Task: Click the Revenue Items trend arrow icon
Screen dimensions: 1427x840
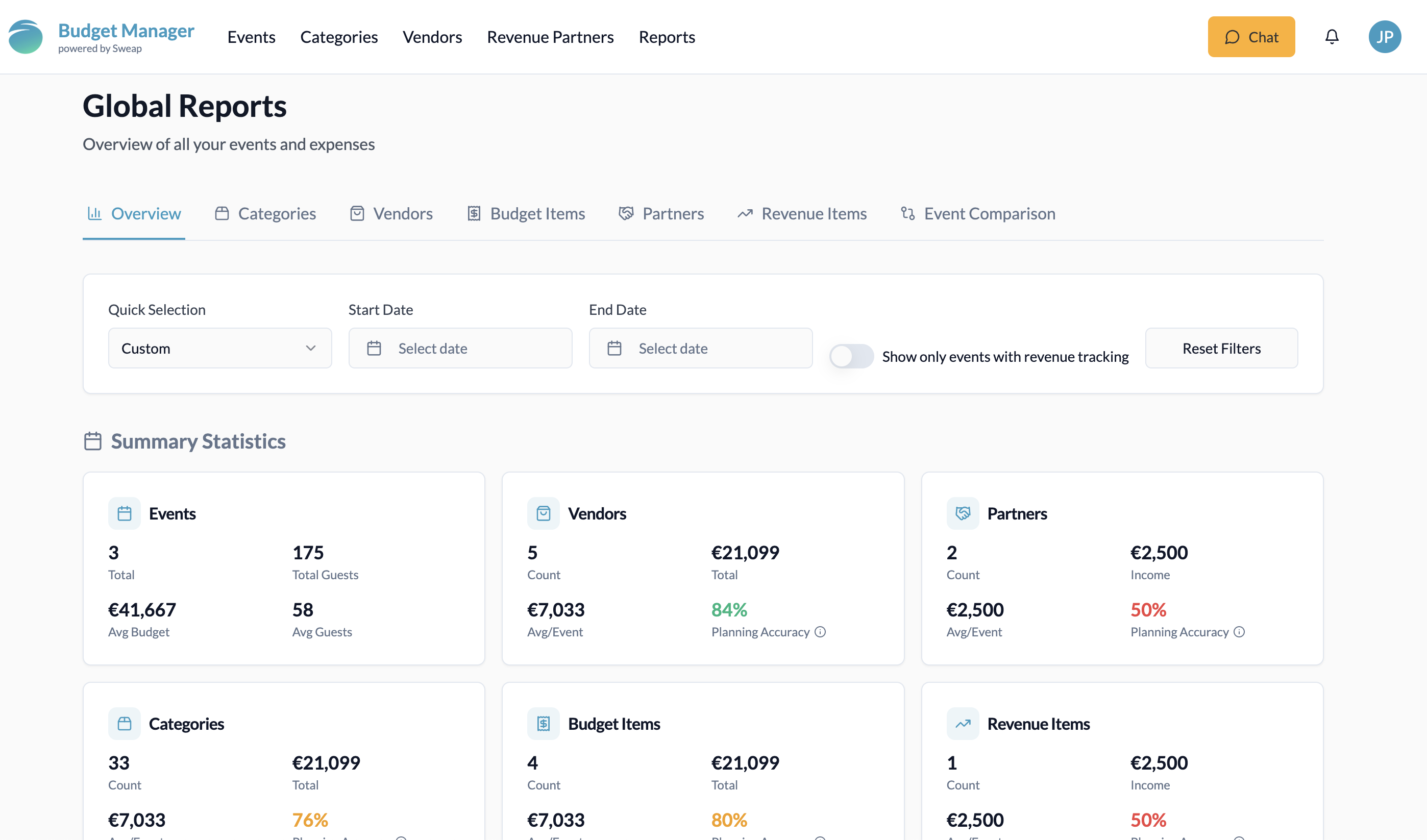Action: 963,723
